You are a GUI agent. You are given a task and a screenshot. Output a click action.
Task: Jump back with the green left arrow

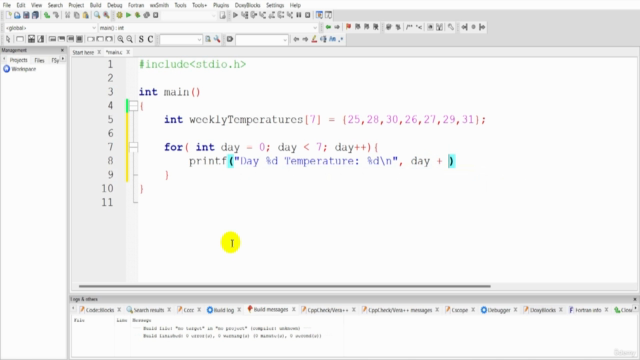pyautogui.click(x=328, y=27)
